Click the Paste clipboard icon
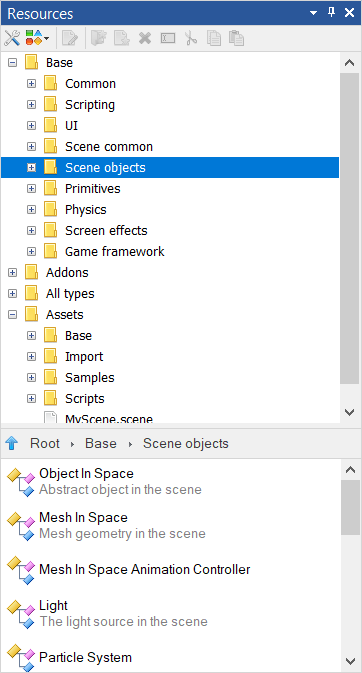 236,38
